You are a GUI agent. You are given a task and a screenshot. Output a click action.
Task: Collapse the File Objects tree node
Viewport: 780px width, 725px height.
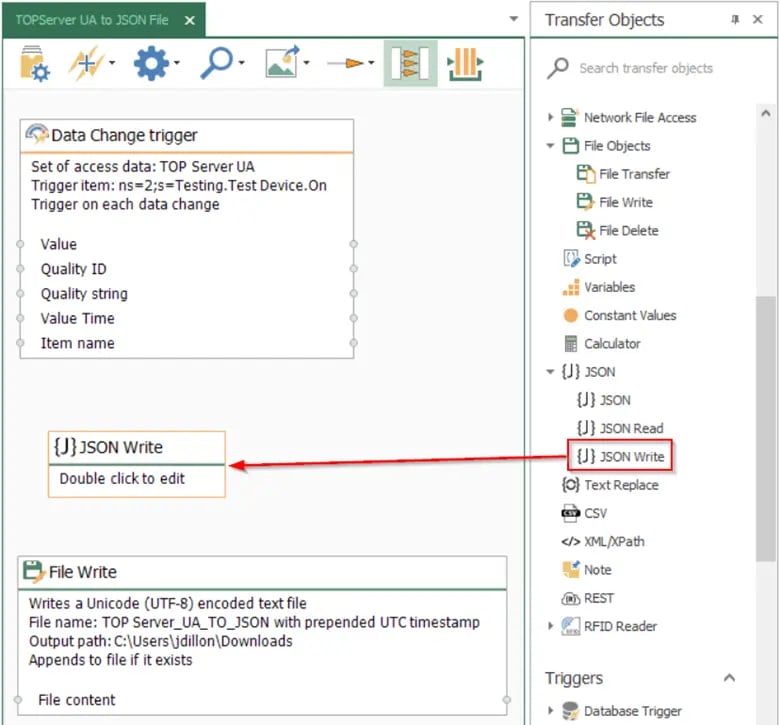click(x=550, y=146)
